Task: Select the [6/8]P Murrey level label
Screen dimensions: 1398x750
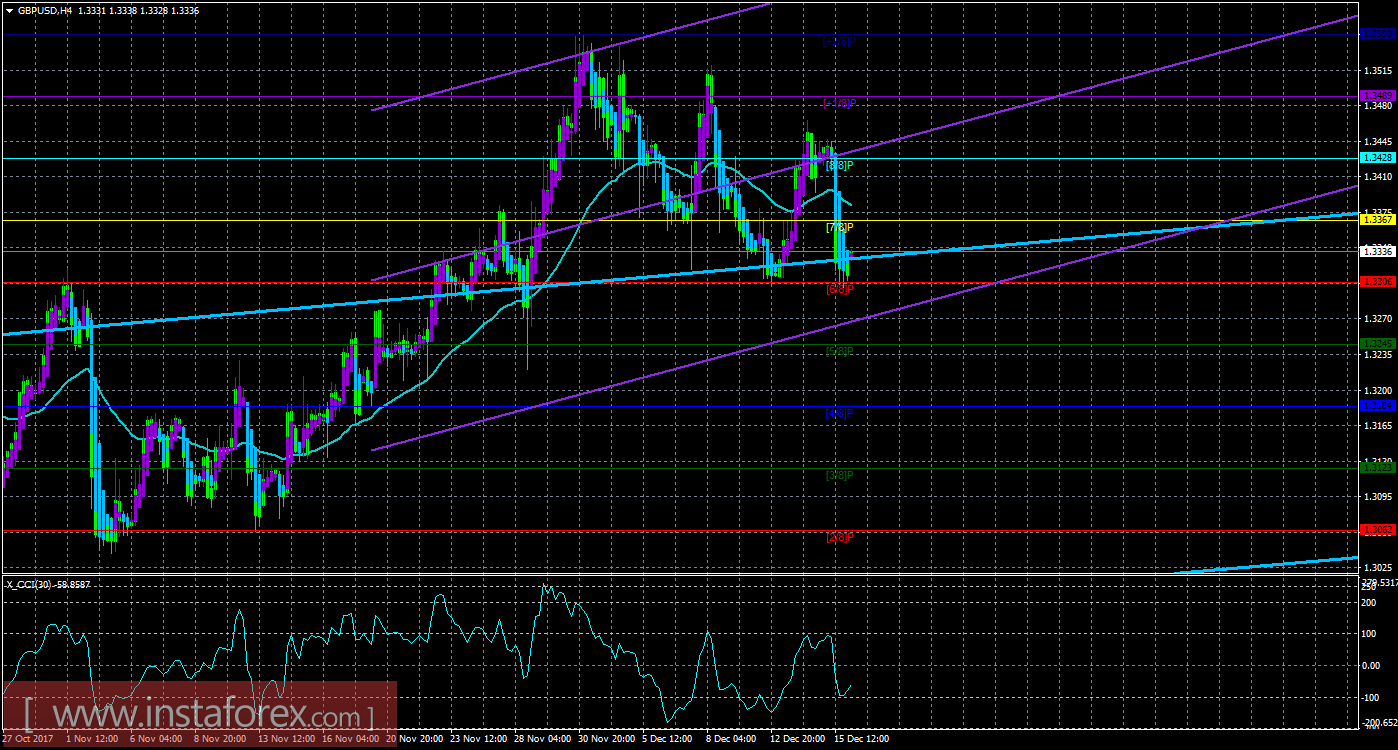Action: tap(839, 289)
